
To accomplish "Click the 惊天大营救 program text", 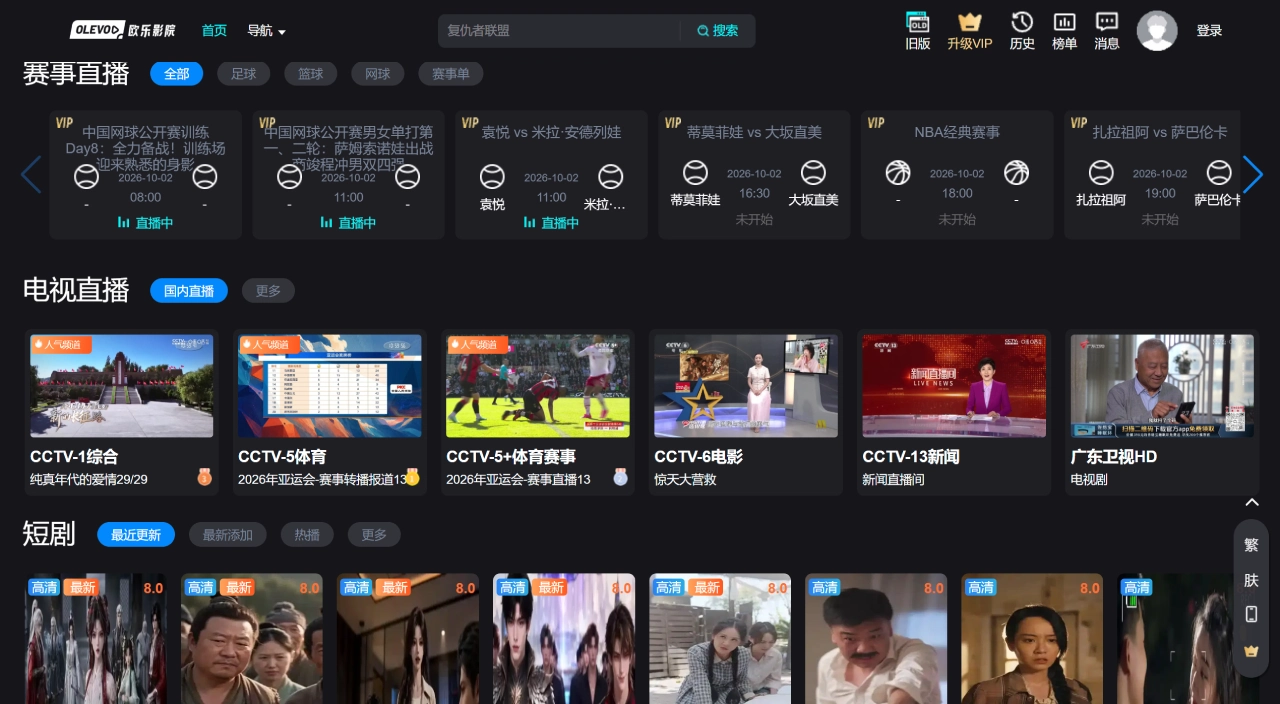I will pos(685,480).
